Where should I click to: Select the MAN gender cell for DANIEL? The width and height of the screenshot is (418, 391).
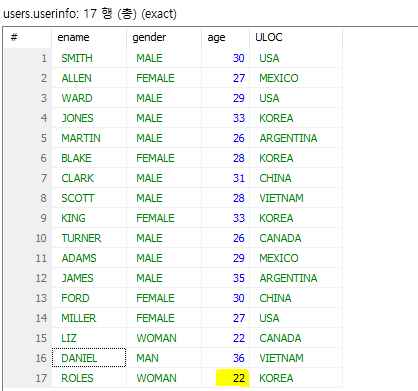coord(164,358)
